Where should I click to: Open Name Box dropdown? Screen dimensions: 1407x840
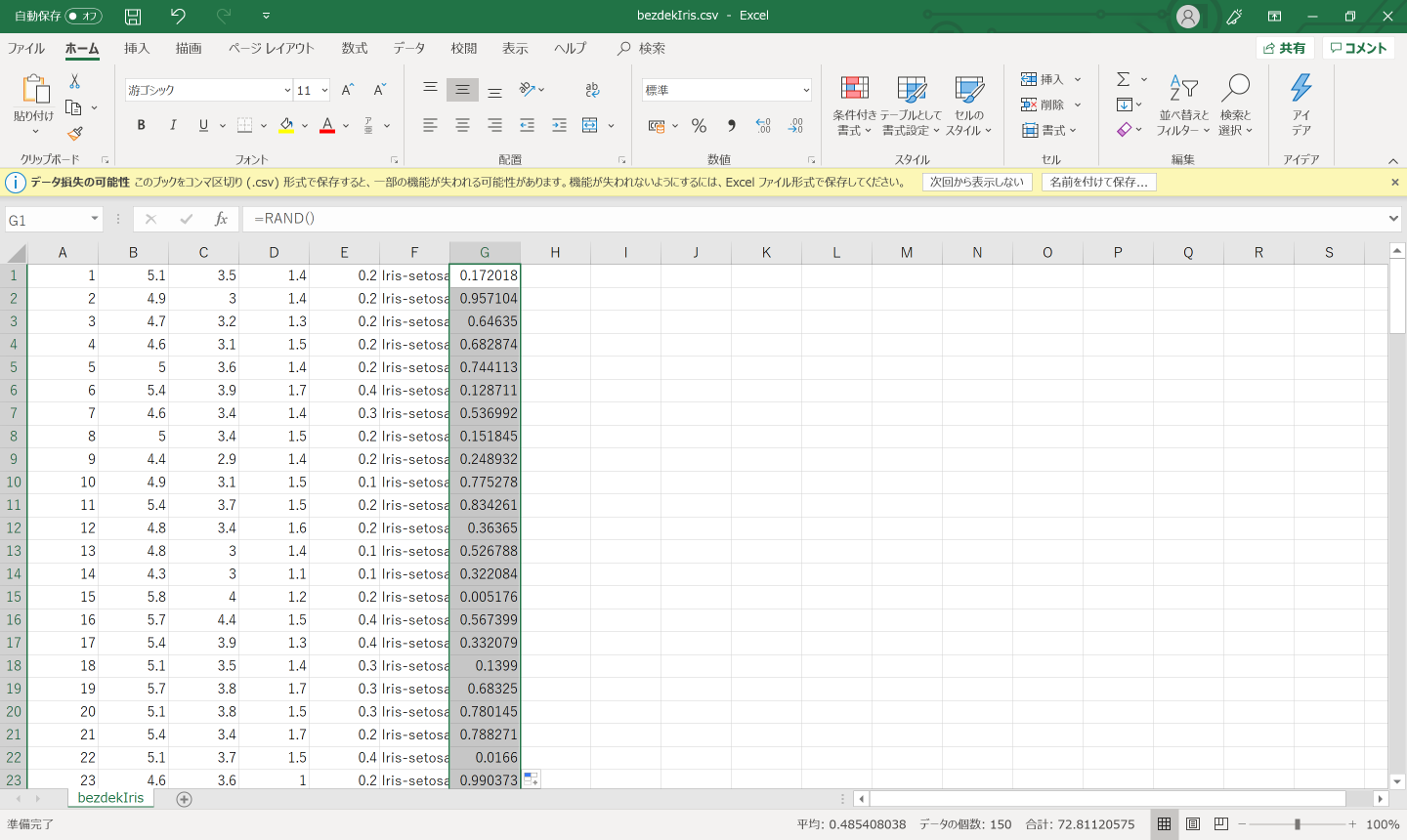(95, 219)
